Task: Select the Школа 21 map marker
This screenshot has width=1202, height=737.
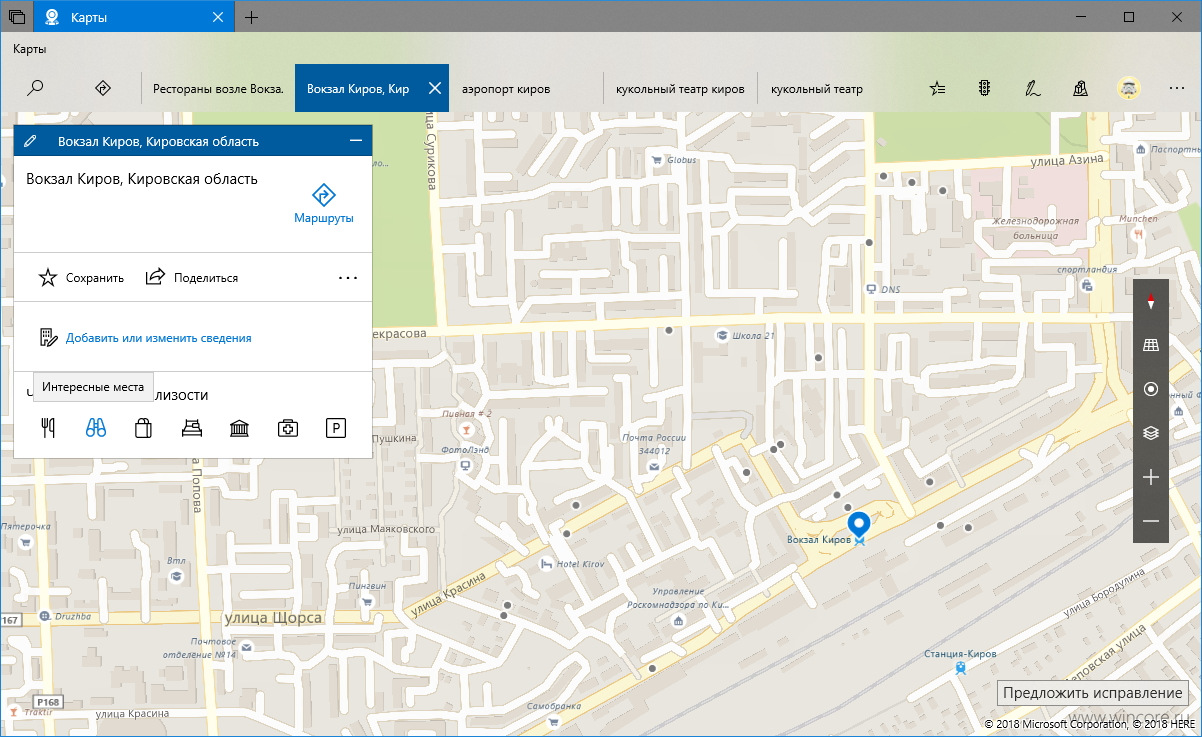Action: coord(721,335)
